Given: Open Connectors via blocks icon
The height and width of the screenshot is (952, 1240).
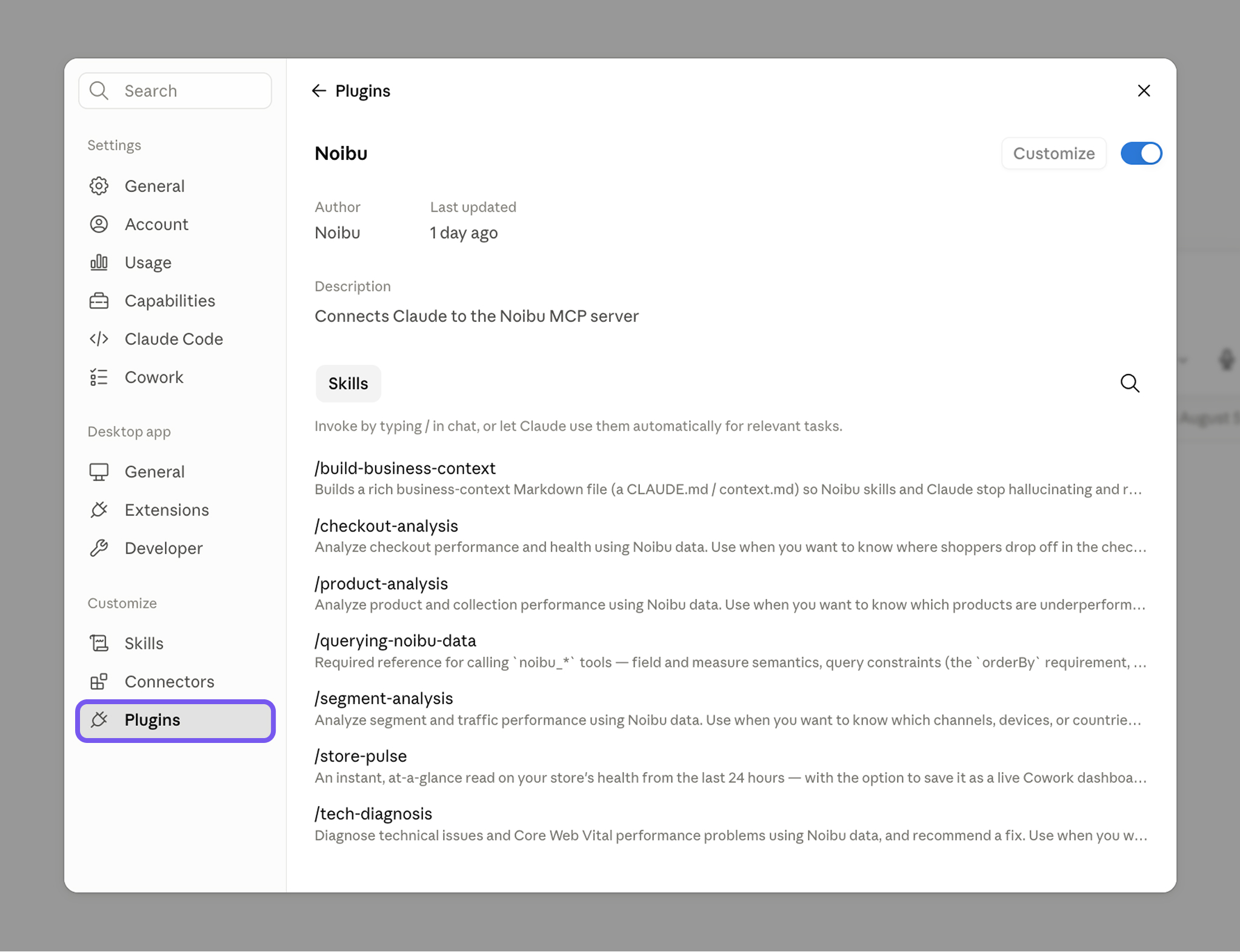Looking at the screenshot, I should 99,681.
